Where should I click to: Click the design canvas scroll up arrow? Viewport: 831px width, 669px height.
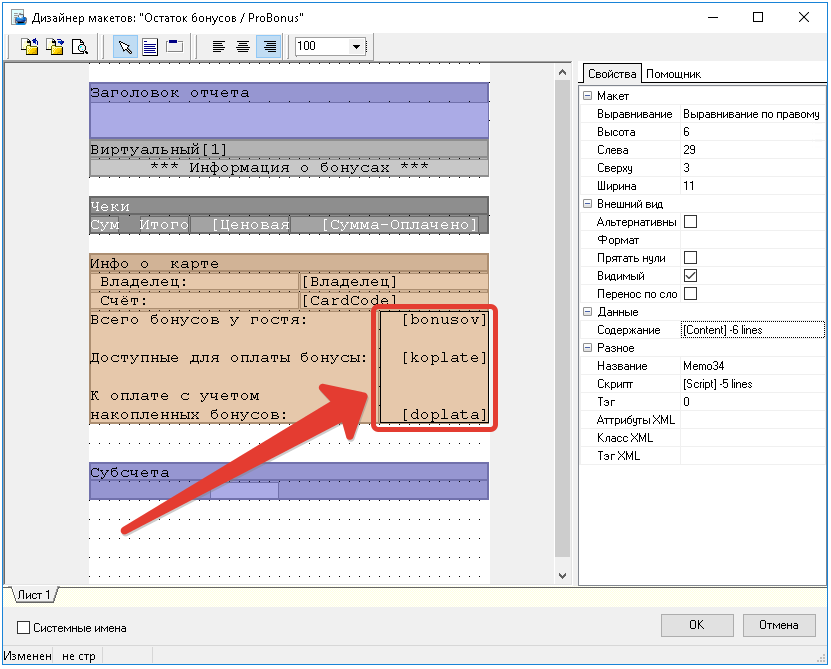coord(562,72)
